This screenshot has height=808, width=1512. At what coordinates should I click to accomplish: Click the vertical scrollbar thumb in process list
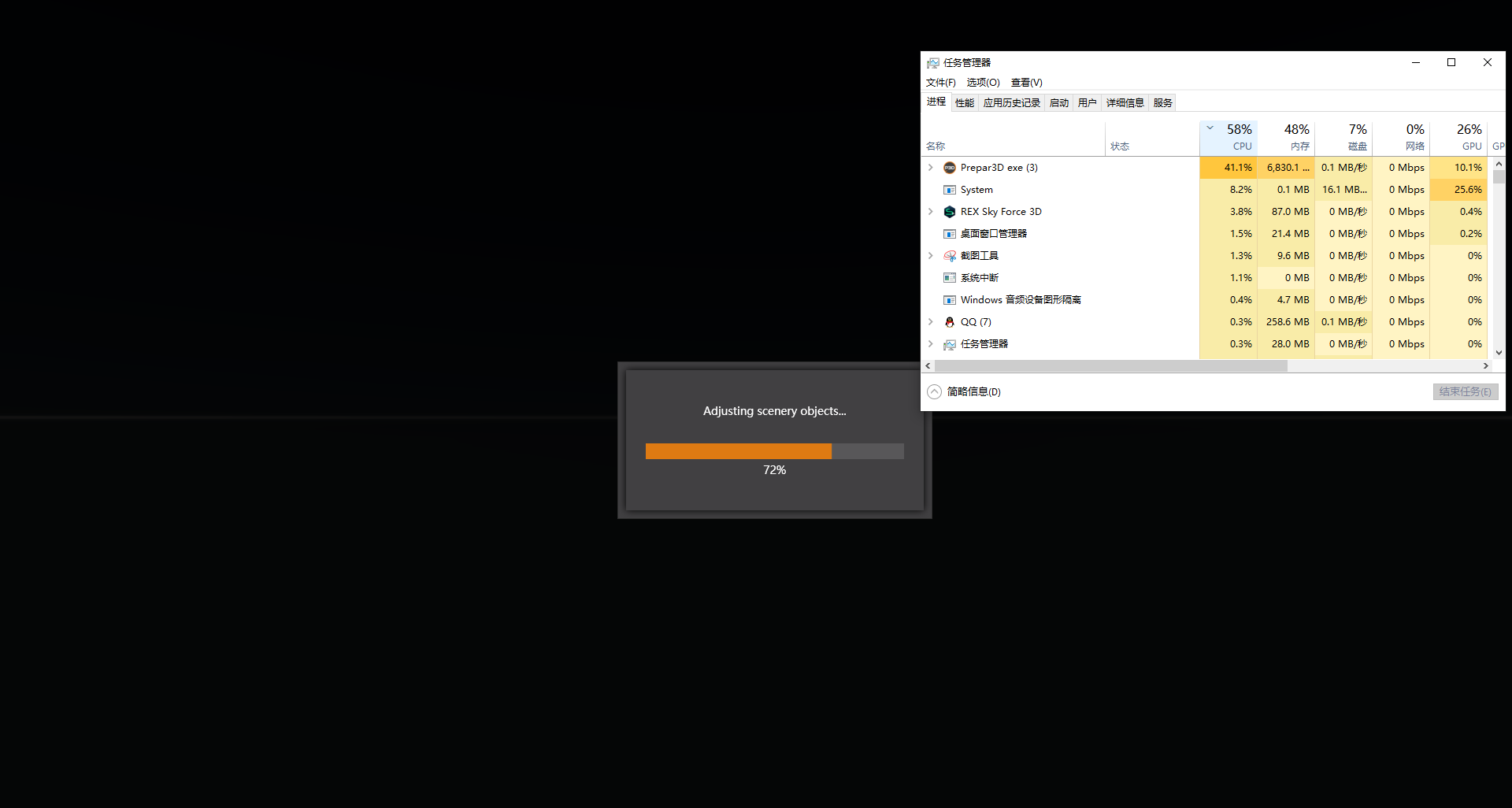[x=1499, y=177]
